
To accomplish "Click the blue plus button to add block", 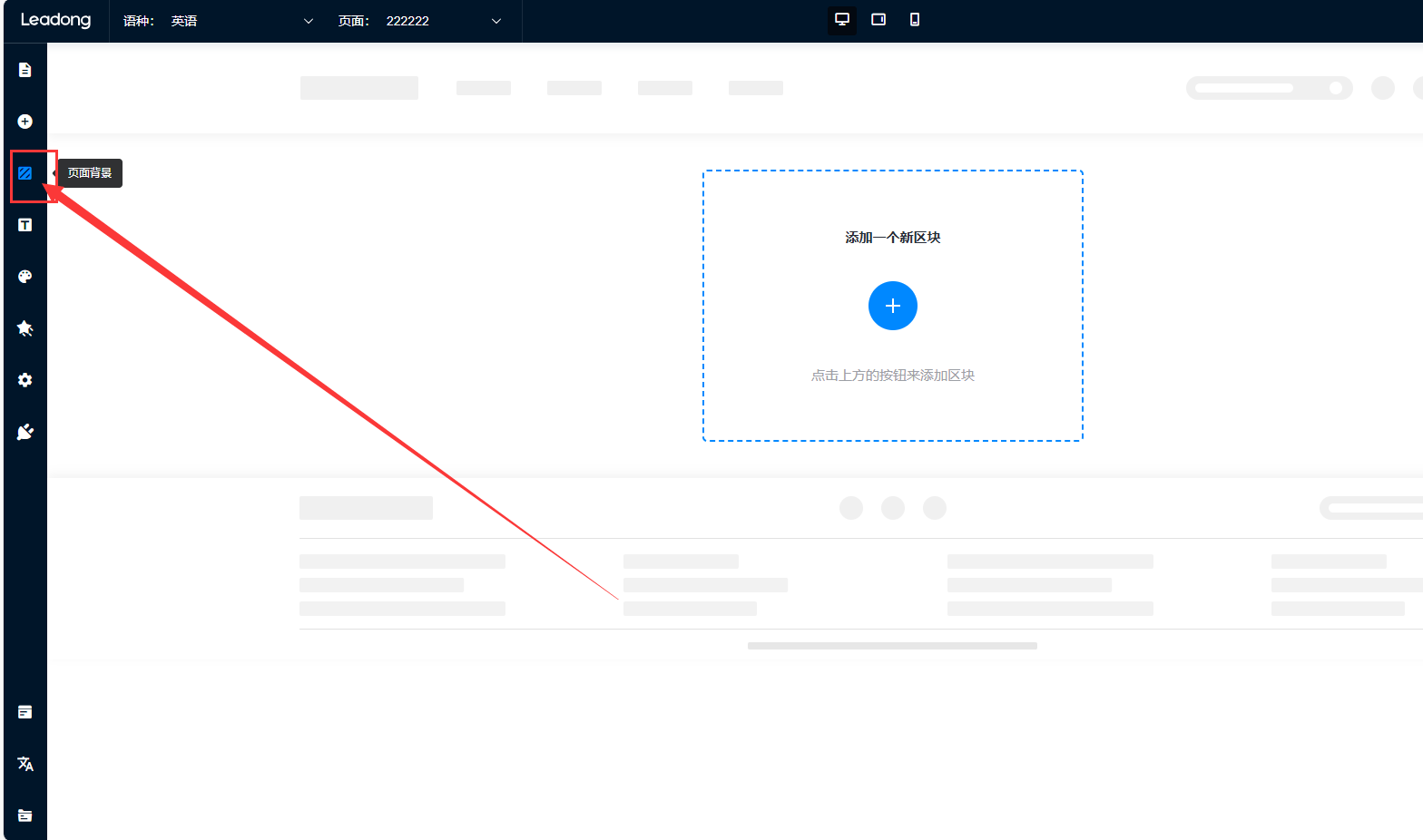I will click(x=893, y=306).
